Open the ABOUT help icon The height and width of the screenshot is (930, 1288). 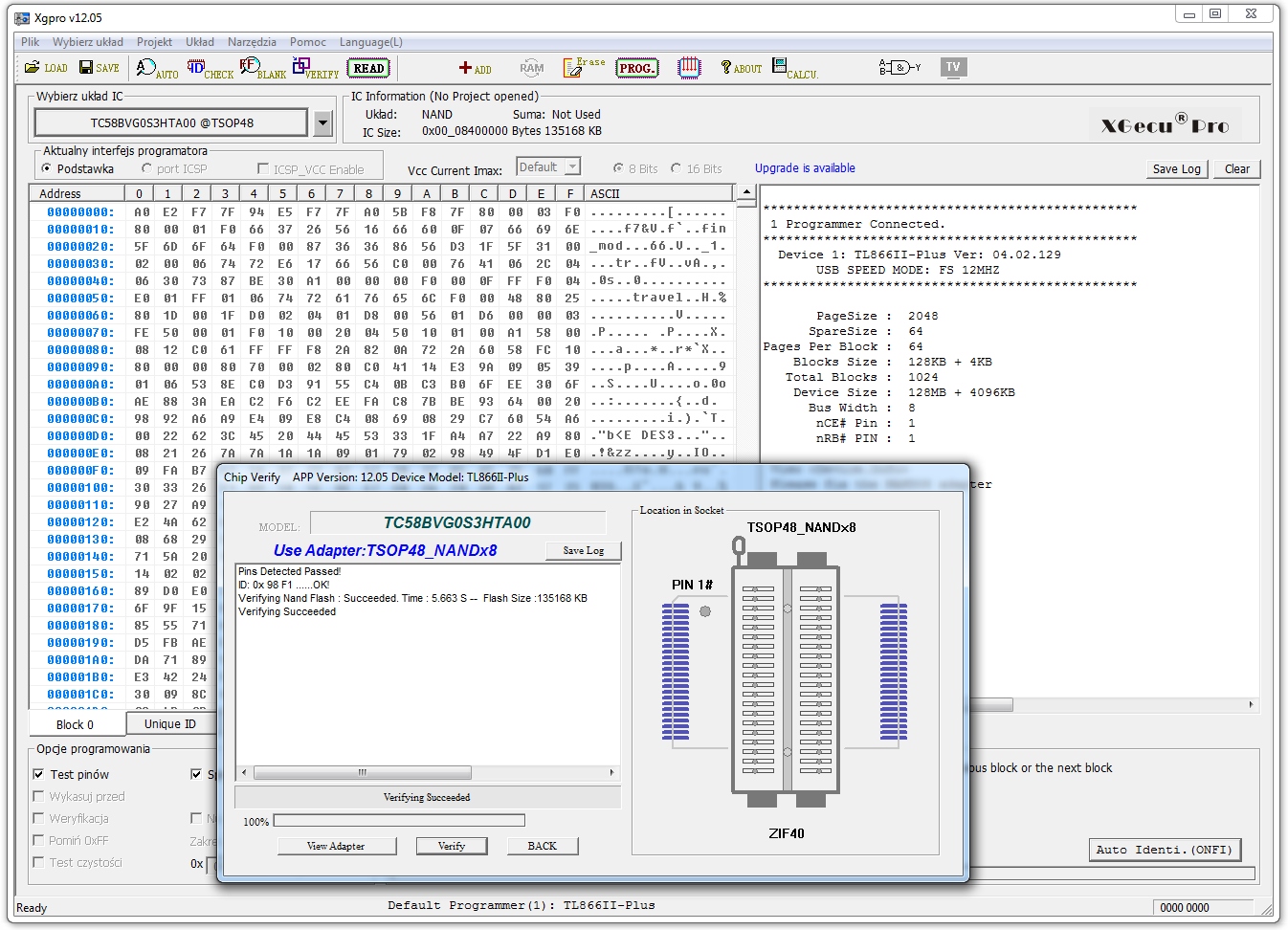pyautogui.click(x=742, y=68)
